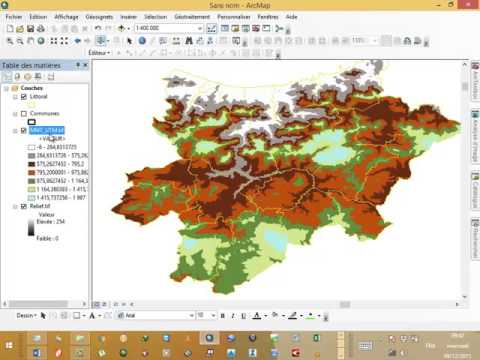Select the Pan hand tool
The width and height of the screenshot is (480, 360).
pyautogui.click(x=30, y=41)
